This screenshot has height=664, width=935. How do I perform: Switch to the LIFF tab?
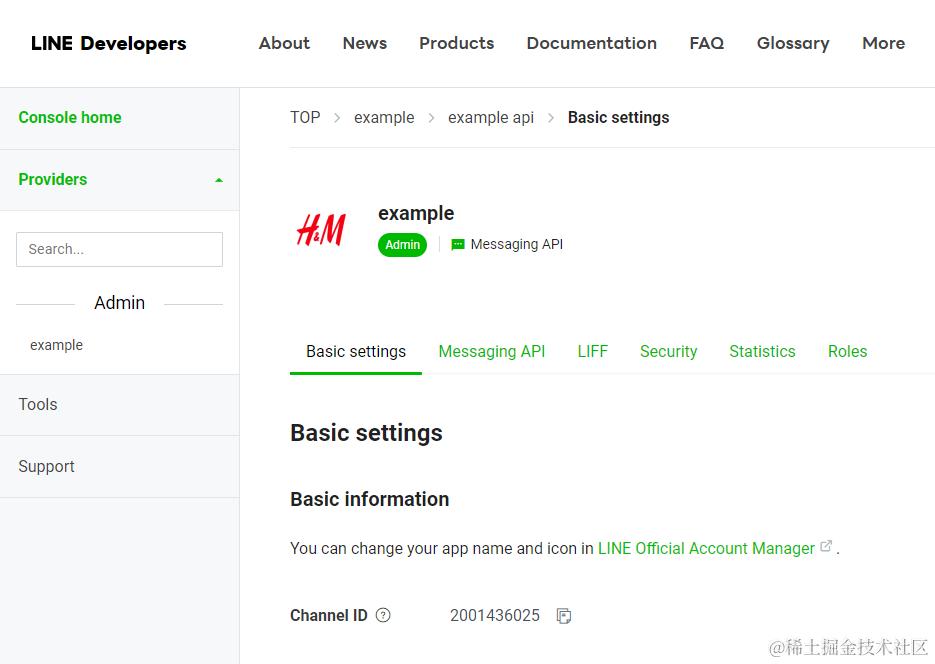pos(593,352)
